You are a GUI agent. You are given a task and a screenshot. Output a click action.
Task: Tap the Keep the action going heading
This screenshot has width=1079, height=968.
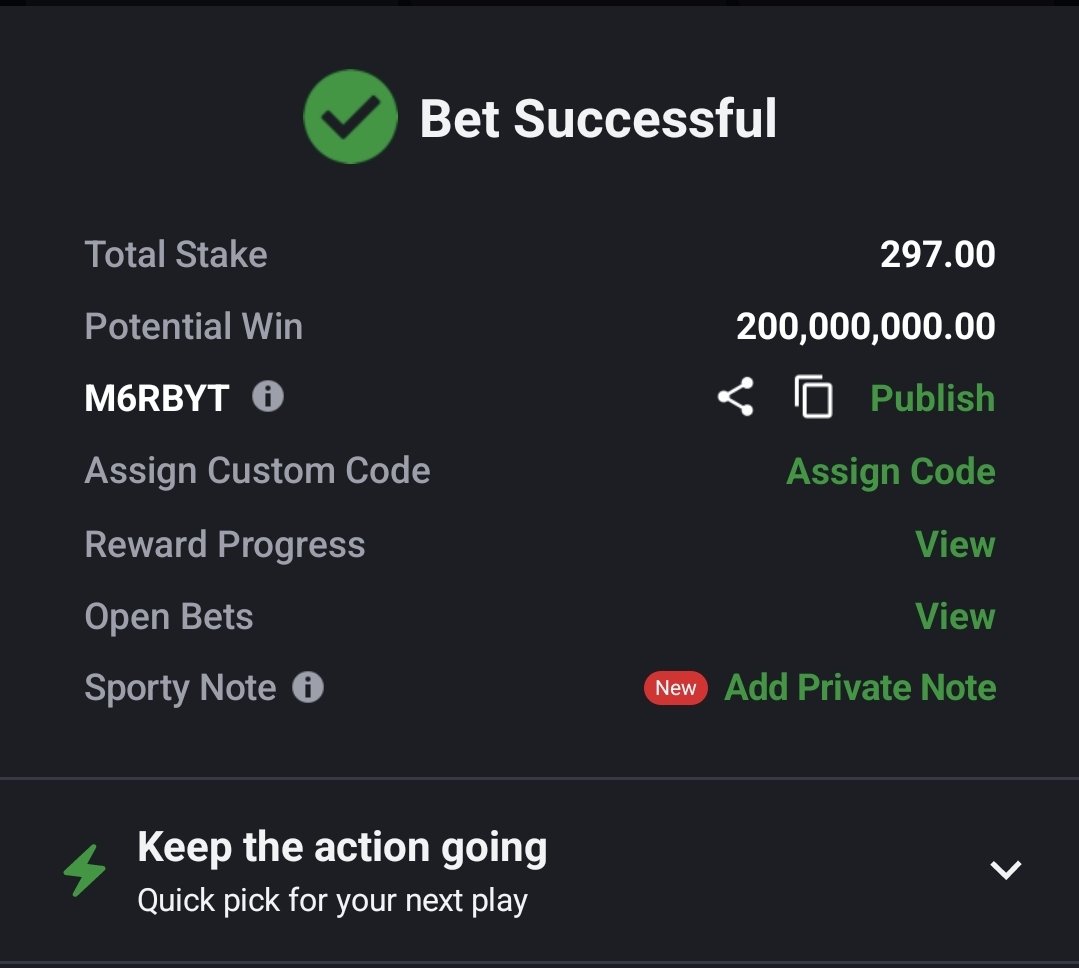pos(342,847)
